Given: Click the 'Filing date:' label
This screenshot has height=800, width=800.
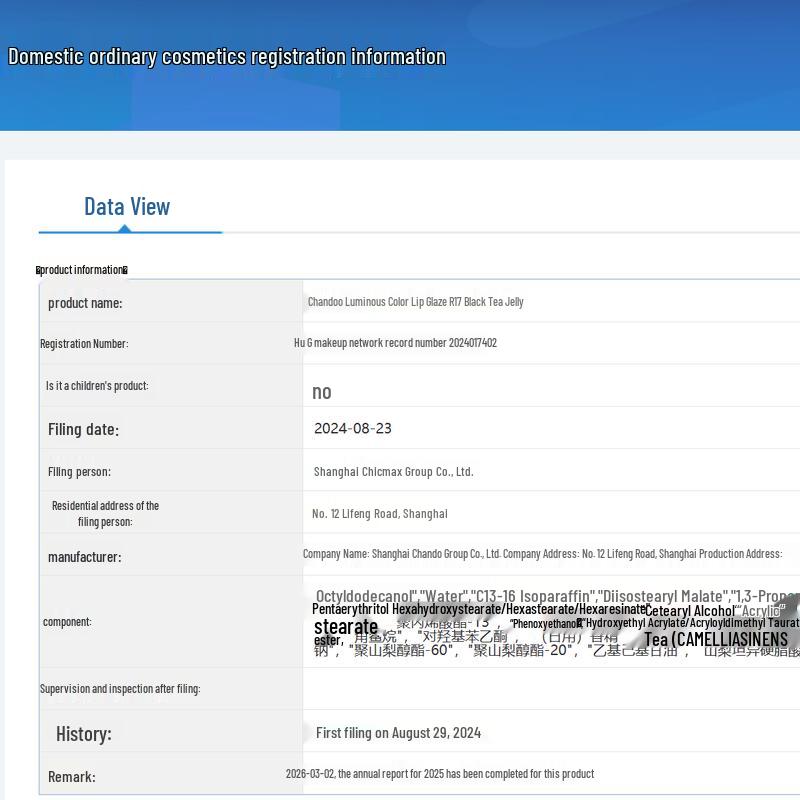Looking at the screenshot, I should pos(83,430).
